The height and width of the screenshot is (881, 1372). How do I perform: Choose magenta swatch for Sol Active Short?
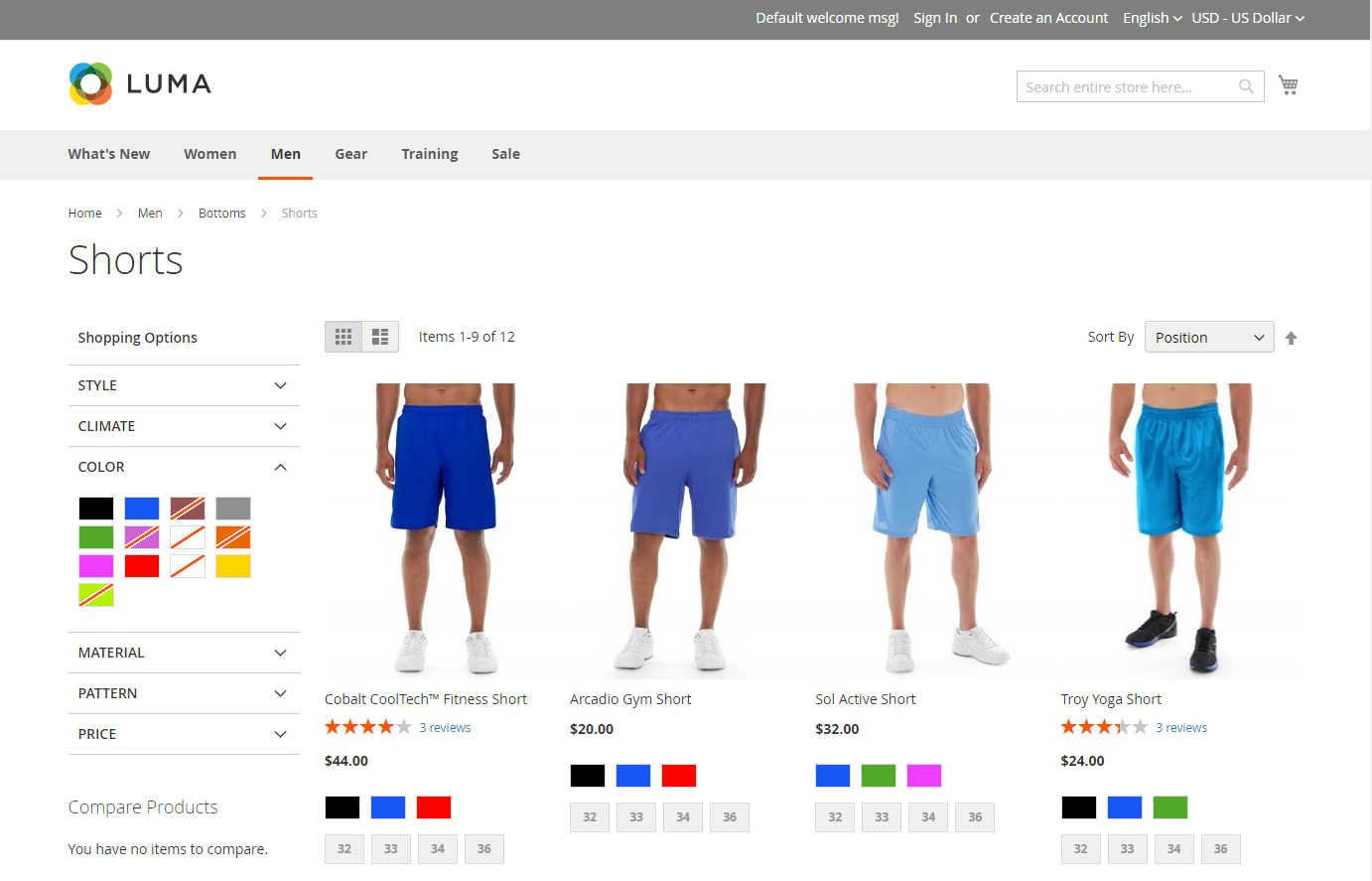point(924,776)
